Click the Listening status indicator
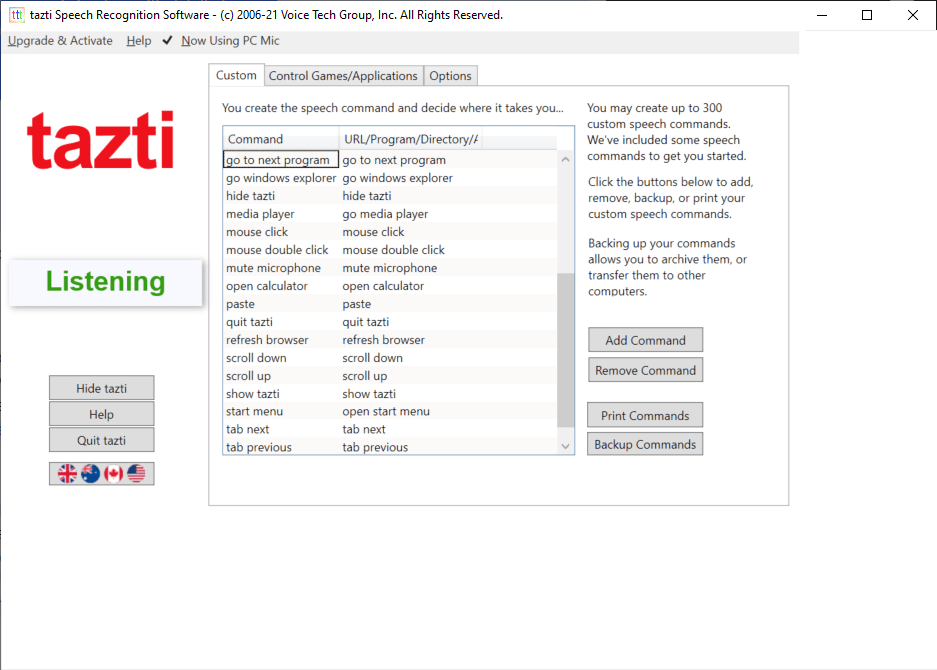This screenshot has width=937, height=670. point(105,282)
